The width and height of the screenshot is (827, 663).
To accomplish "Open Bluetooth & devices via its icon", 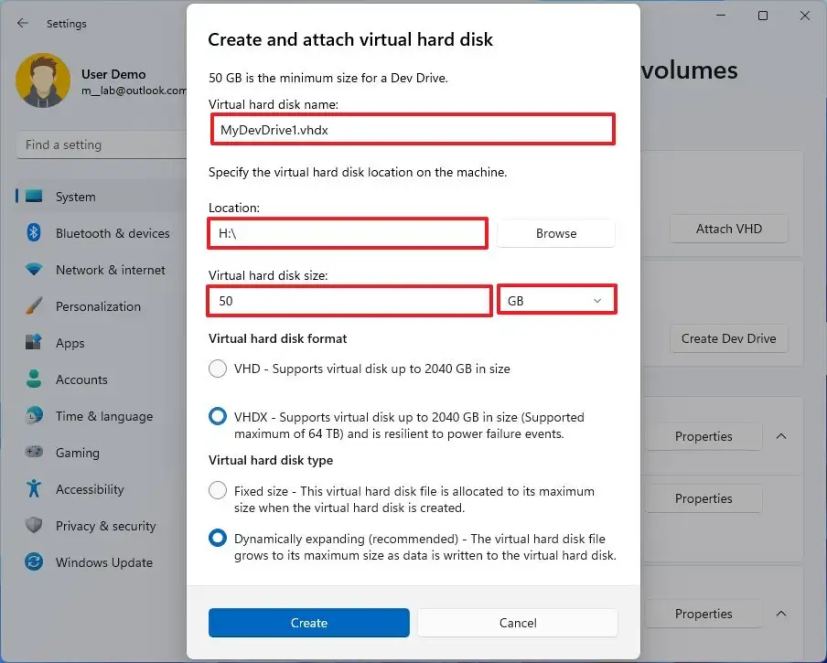I will click(x=34, y=233).
